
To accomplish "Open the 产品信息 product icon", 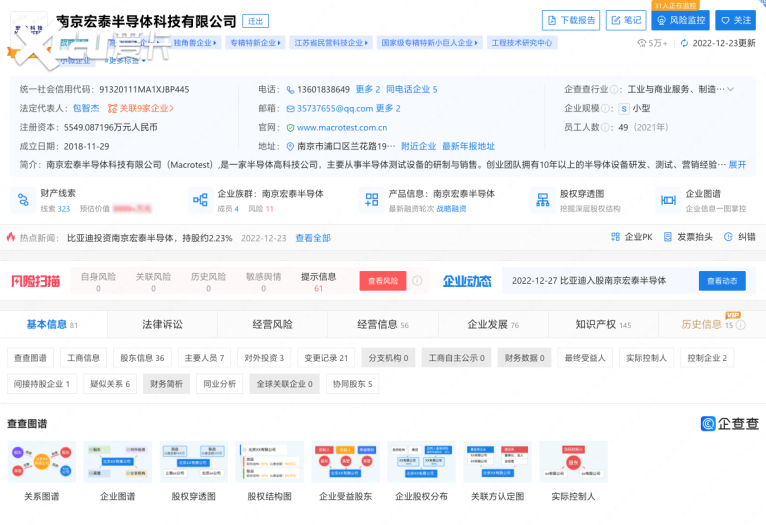I will click(372, 200).
